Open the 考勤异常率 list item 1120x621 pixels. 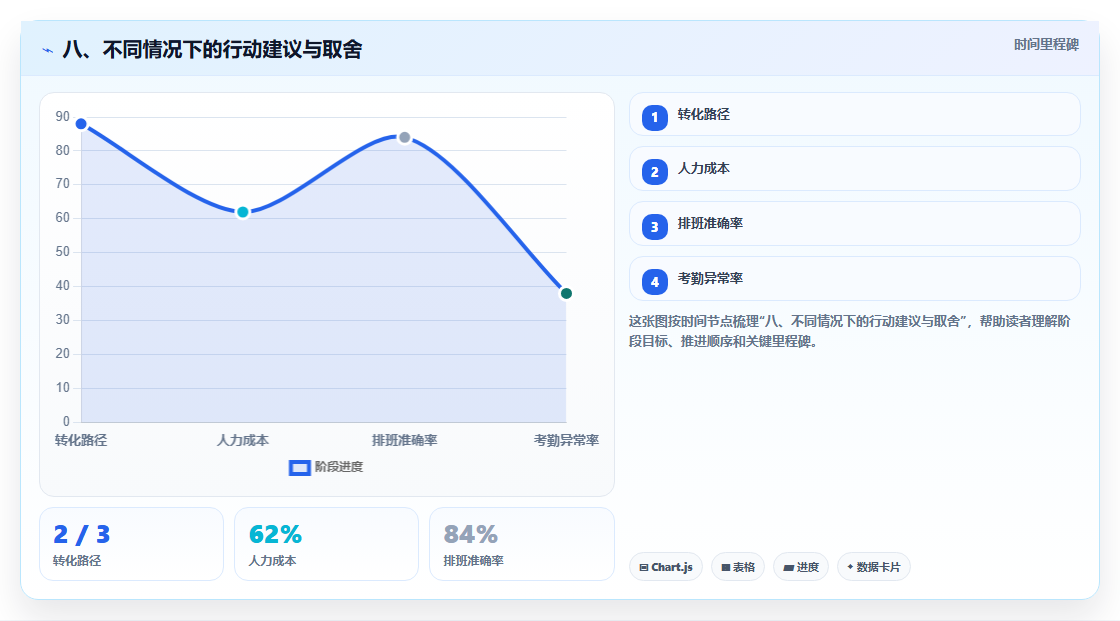point(854,279)
